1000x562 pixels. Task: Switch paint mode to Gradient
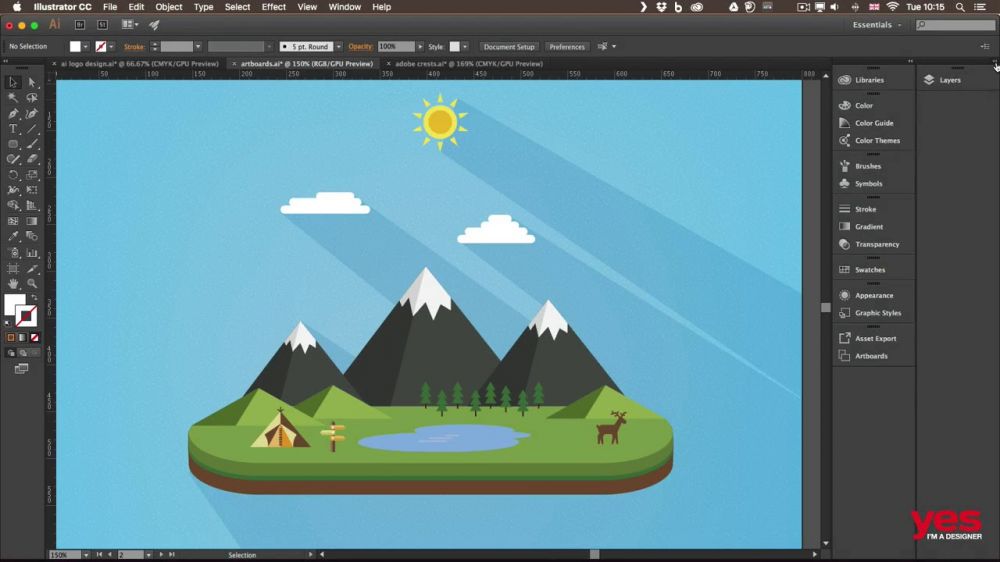(23, 338)
